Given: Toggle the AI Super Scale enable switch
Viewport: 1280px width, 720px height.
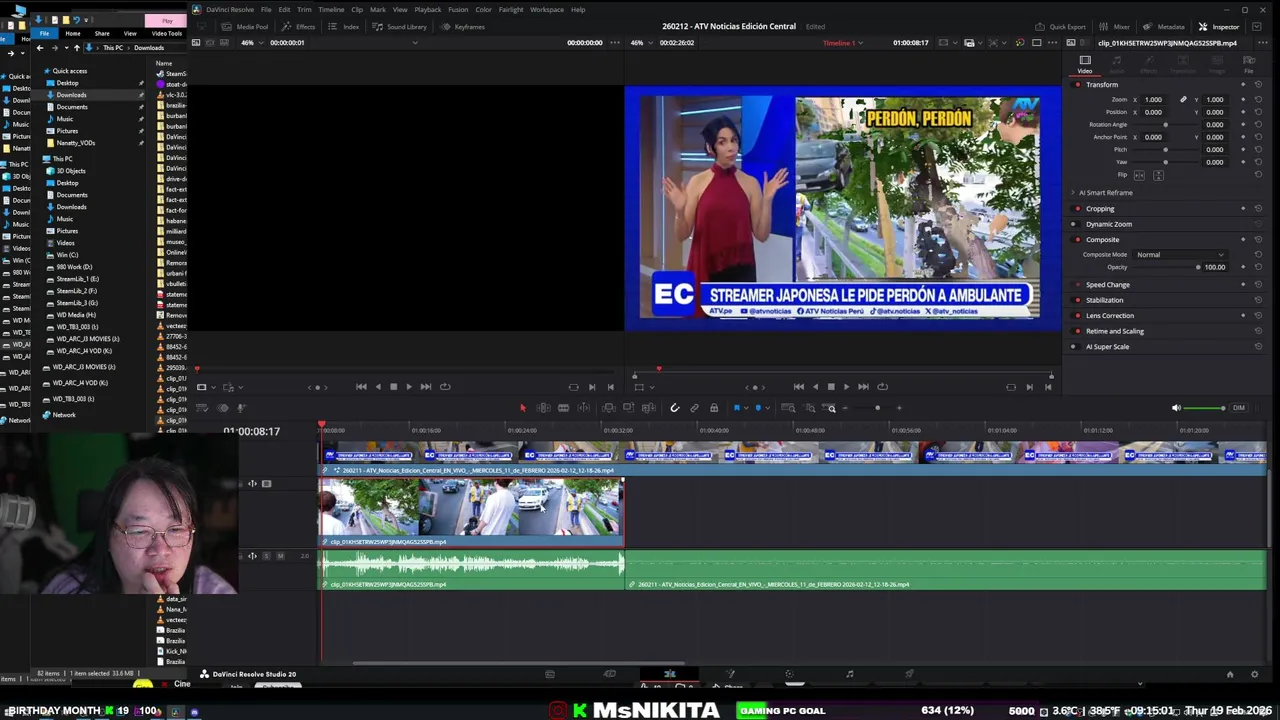Looking at the screenshot, I should (x=1077, y=347).
